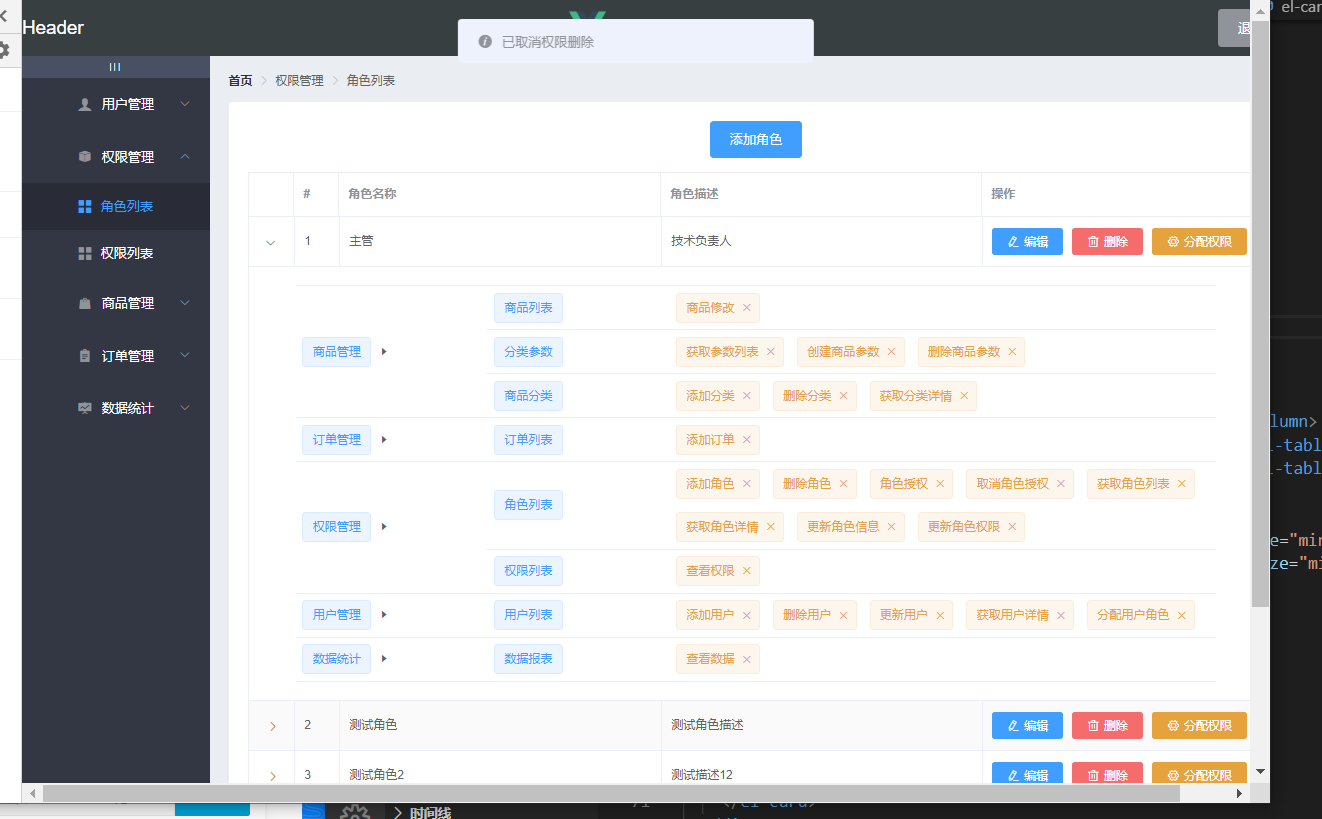Open 角色列表 in the sidebar
Image resolution: width=1322 pixels, height=819 pixels.
tap(116, 206)
